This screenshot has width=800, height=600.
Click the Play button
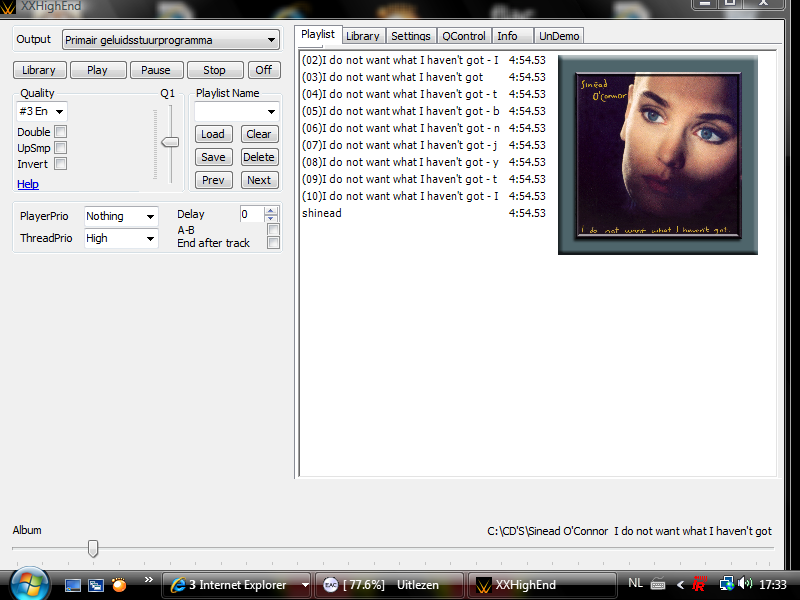97,70
